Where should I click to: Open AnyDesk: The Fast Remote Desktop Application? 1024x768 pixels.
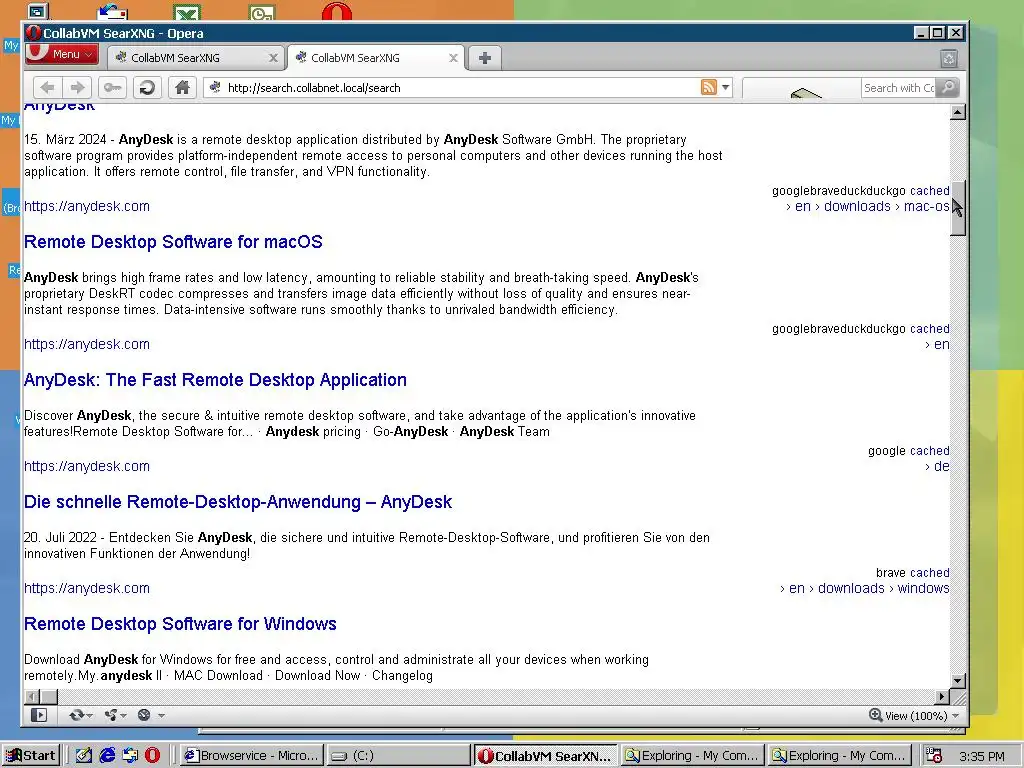pyautogui.click(x=216, y=380)
